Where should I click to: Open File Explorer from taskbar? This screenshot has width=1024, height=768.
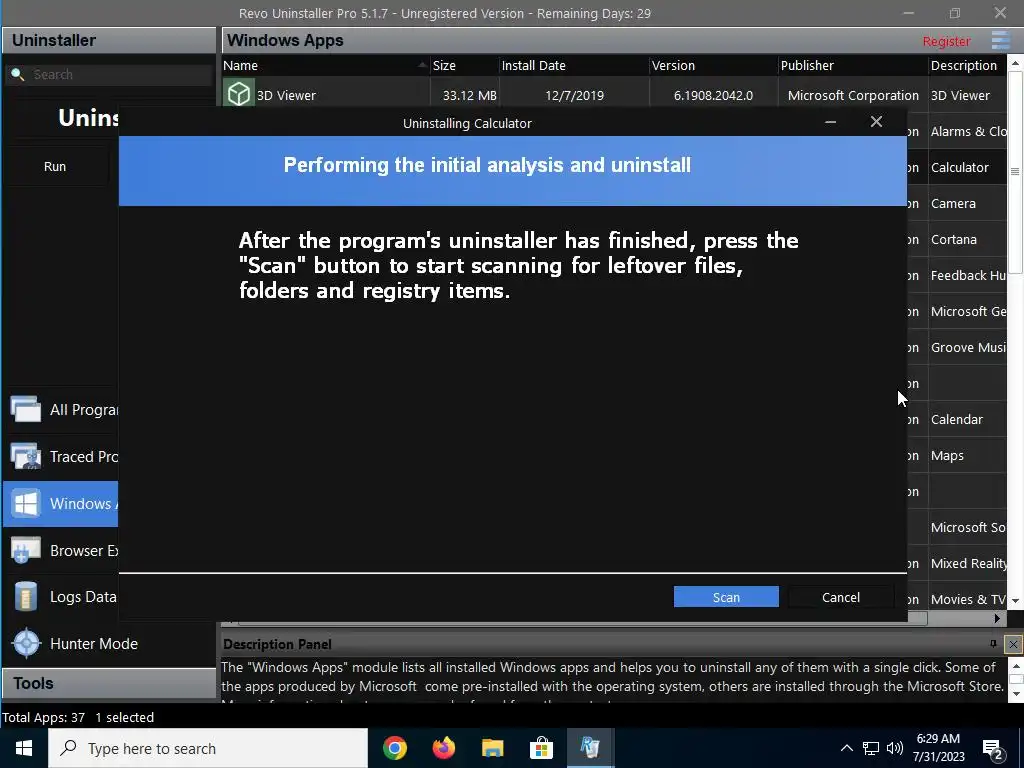(x=492, y=748)
